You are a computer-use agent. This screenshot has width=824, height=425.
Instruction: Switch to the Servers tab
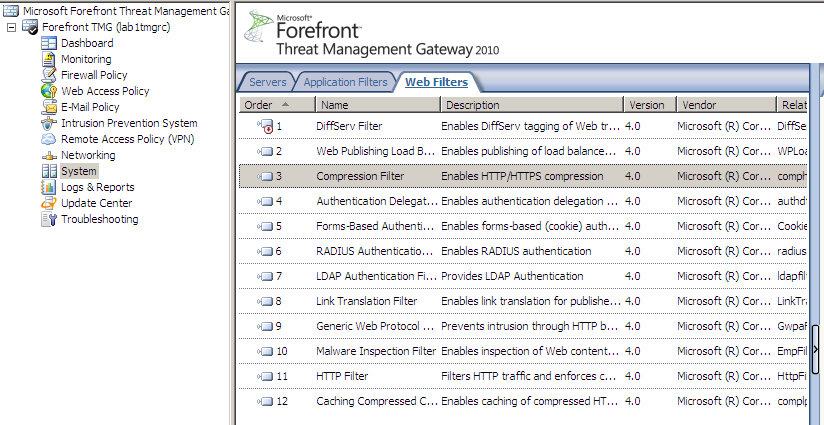pos(267,82)
